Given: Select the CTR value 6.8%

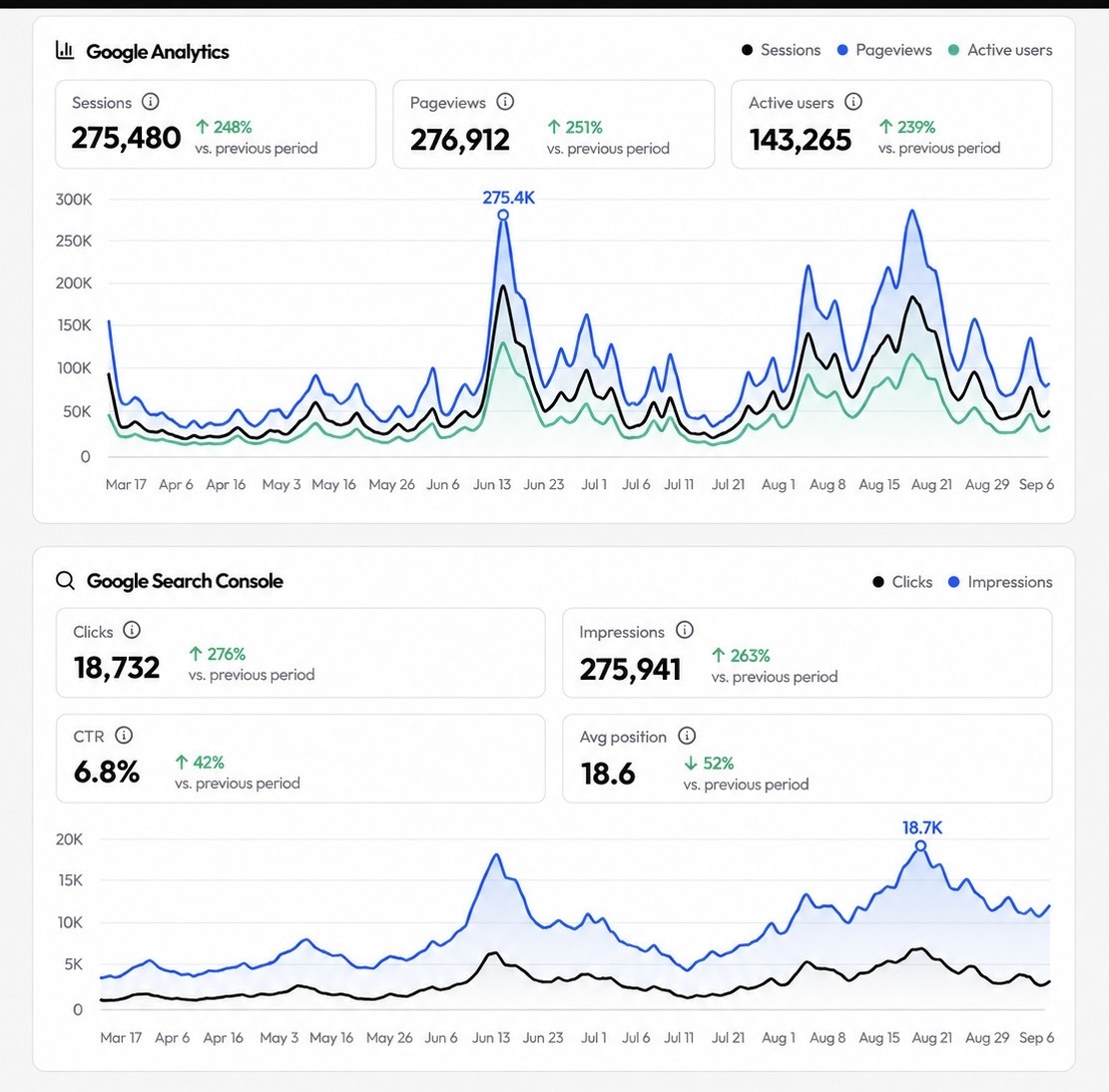Looking at the screenshot, I should click(x=107, y=772).
